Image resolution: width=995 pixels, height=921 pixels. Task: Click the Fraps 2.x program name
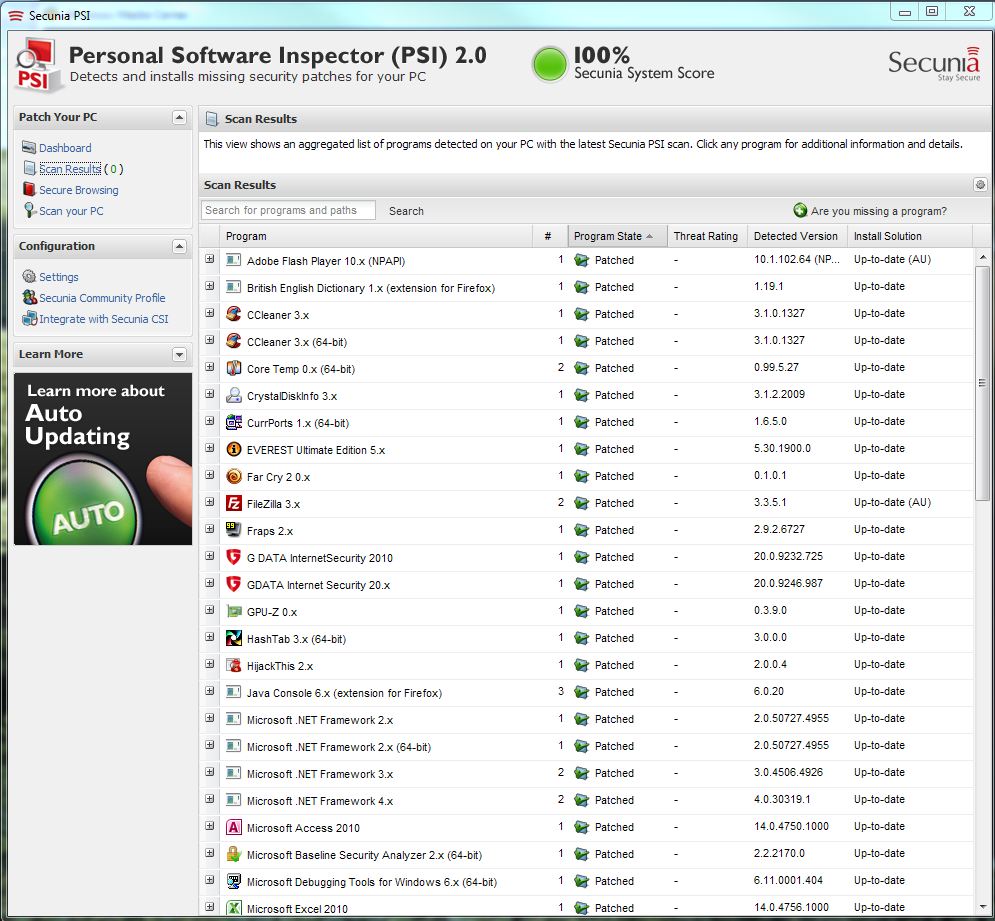[x=270, y=531]
